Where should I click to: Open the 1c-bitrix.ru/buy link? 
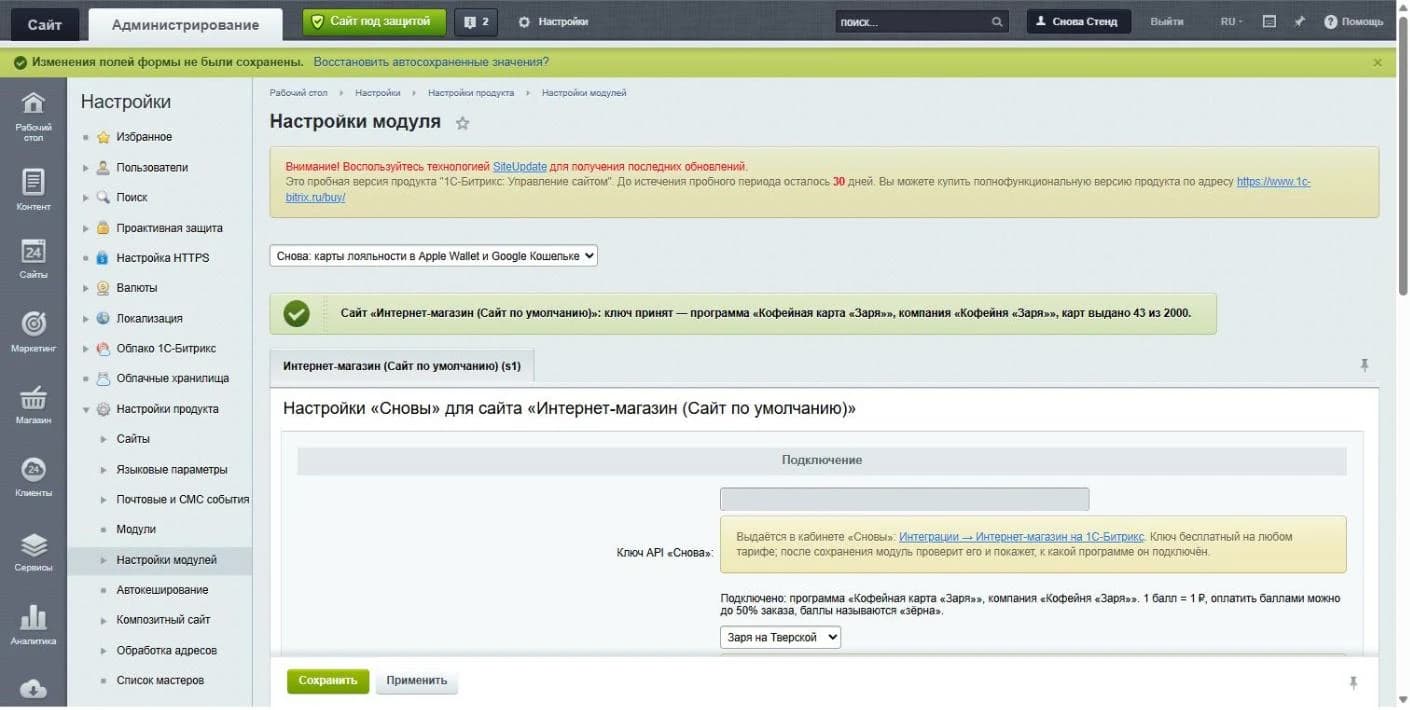coord(1273,182)
